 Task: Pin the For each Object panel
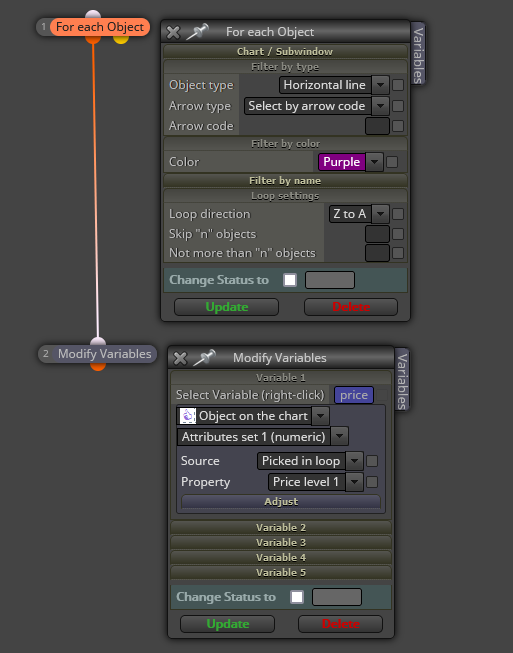197,32
